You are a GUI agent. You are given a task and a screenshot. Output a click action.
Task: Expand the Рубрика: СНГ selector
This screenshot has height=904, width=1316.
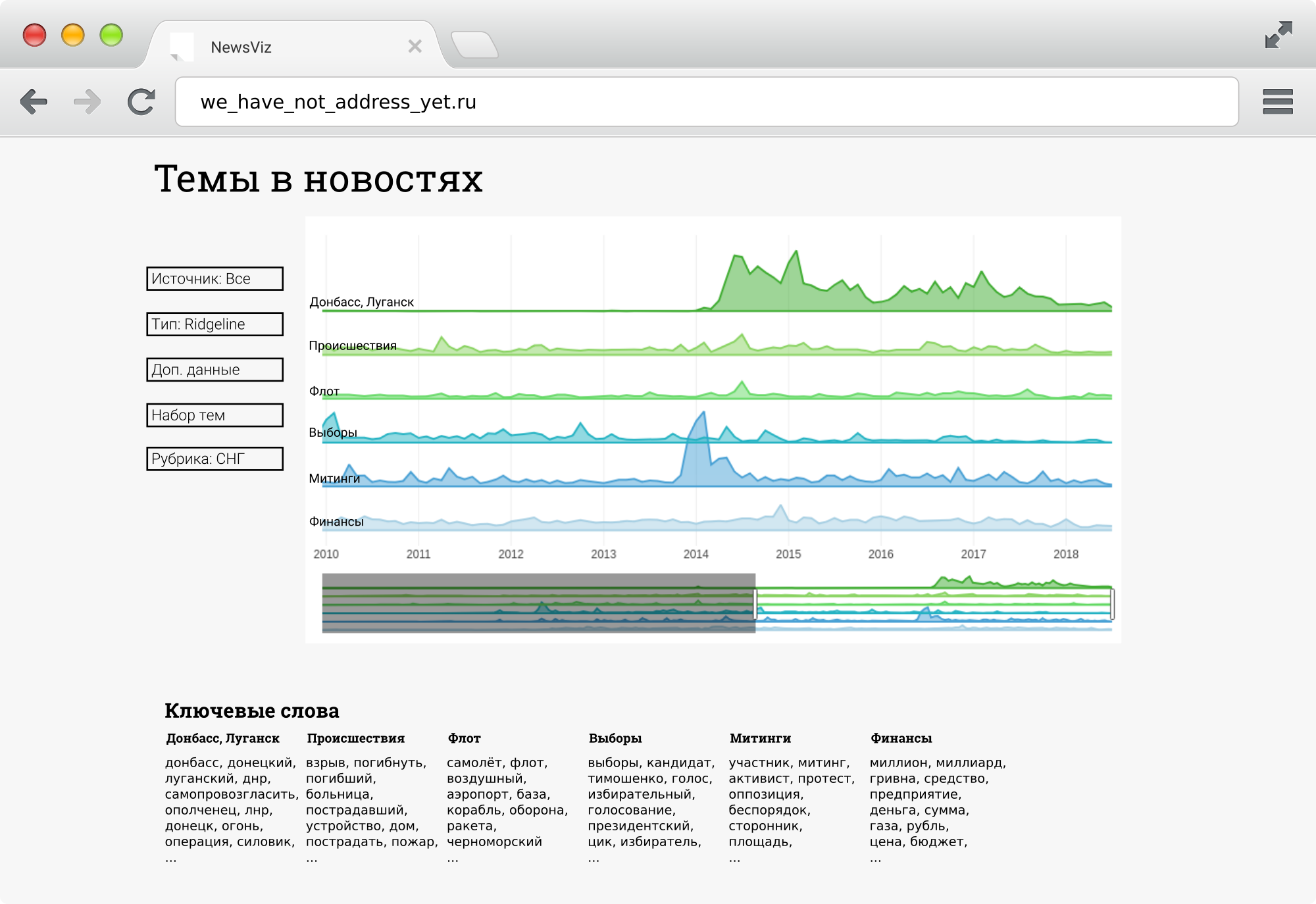pos(215,459)
